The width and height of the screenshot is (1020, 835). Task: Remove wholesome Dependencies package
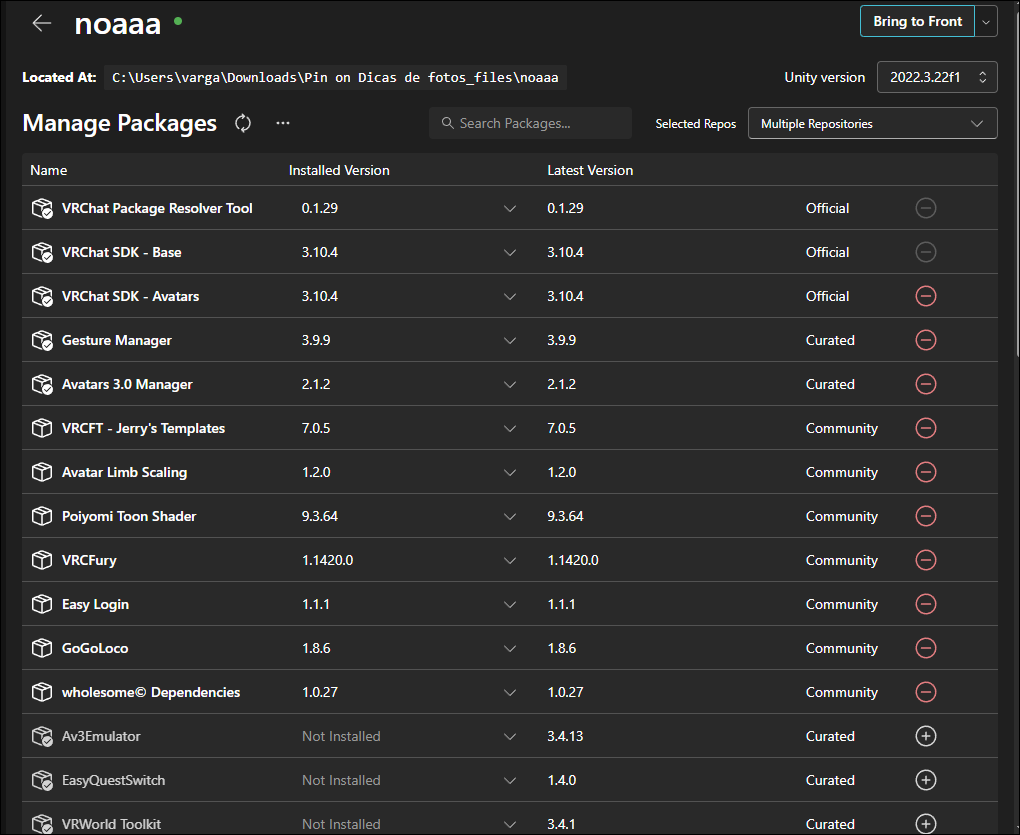coord(925,692)
